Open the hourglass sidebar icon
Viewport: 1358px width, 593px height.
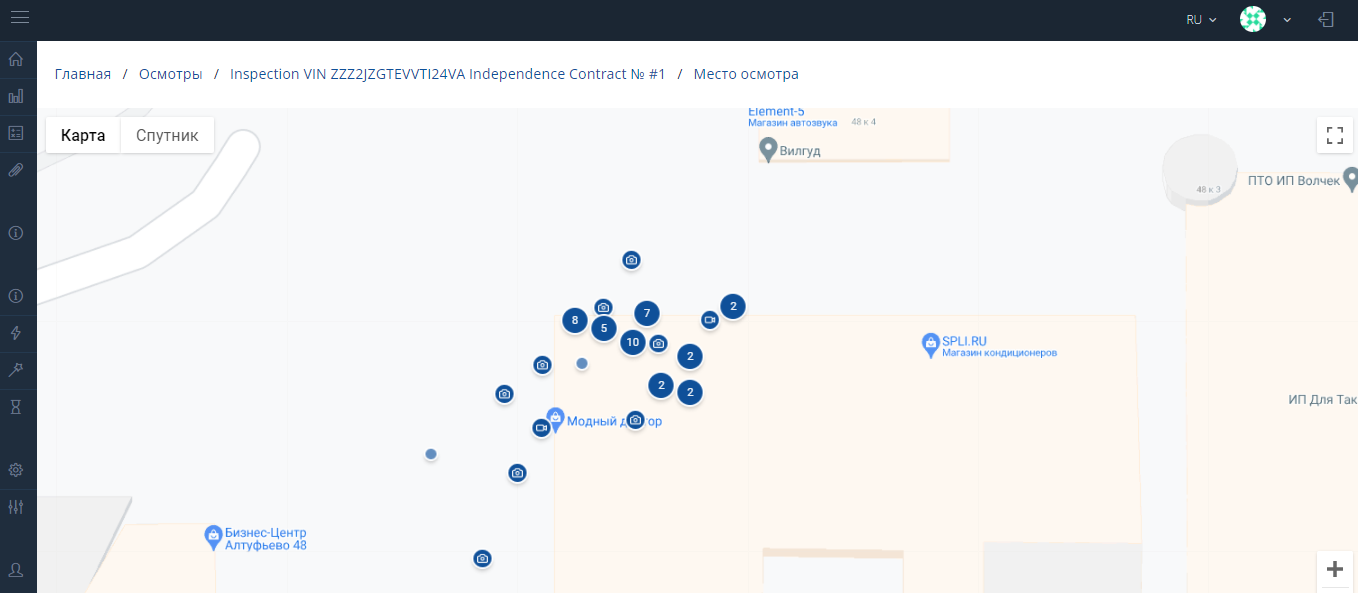(16, 407)
